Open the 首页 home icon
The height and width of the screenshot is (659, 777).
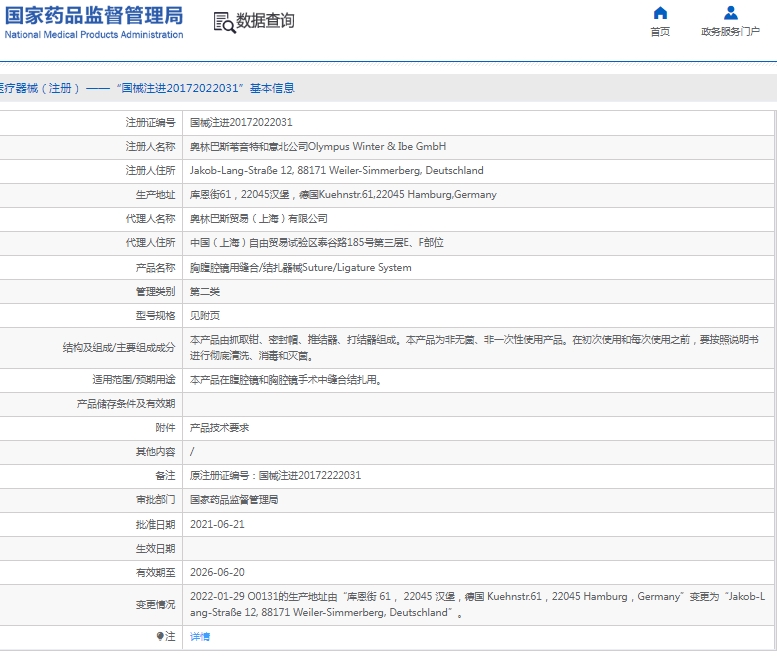660,13
